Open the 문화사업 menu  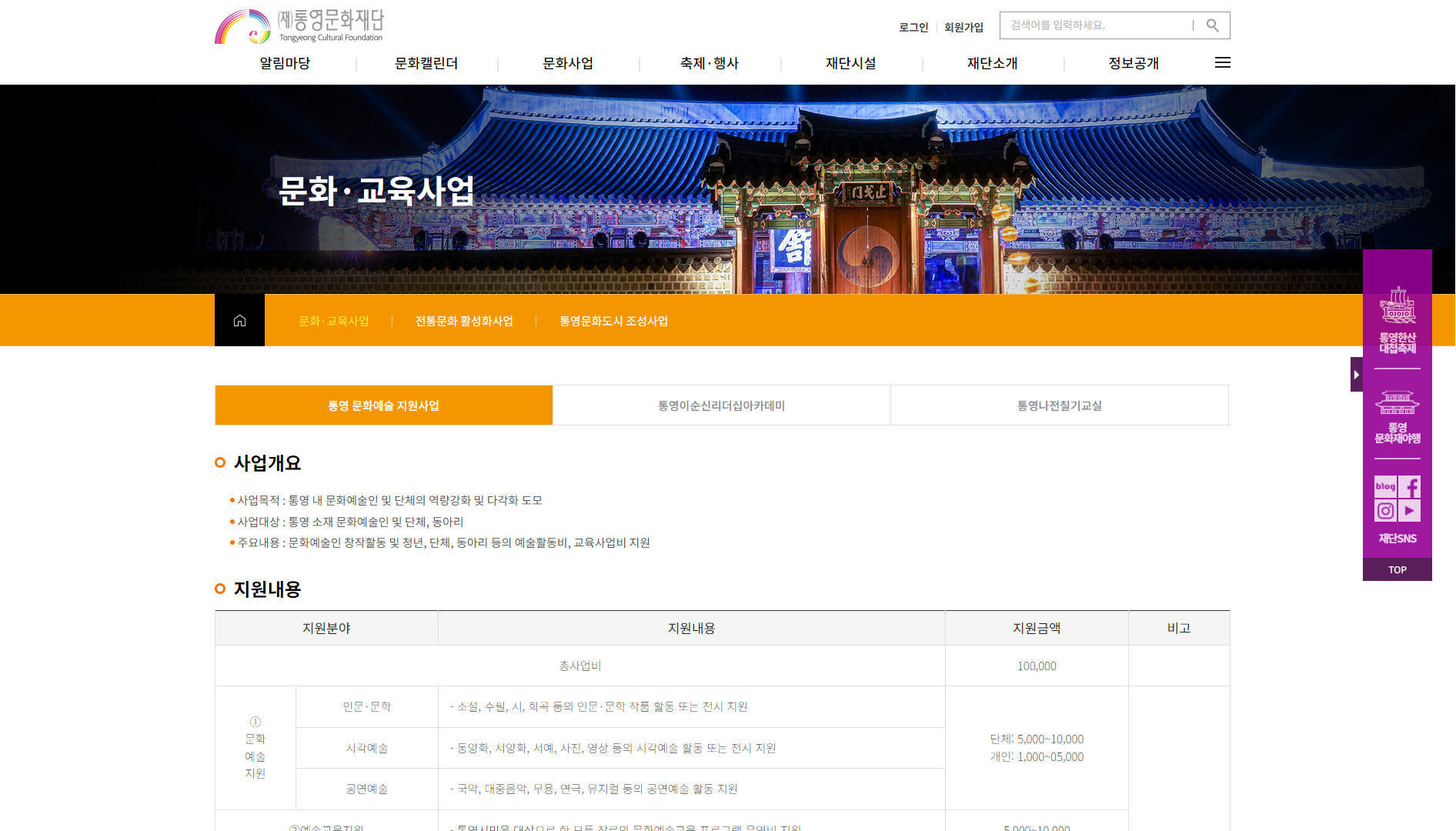[568, 64]
